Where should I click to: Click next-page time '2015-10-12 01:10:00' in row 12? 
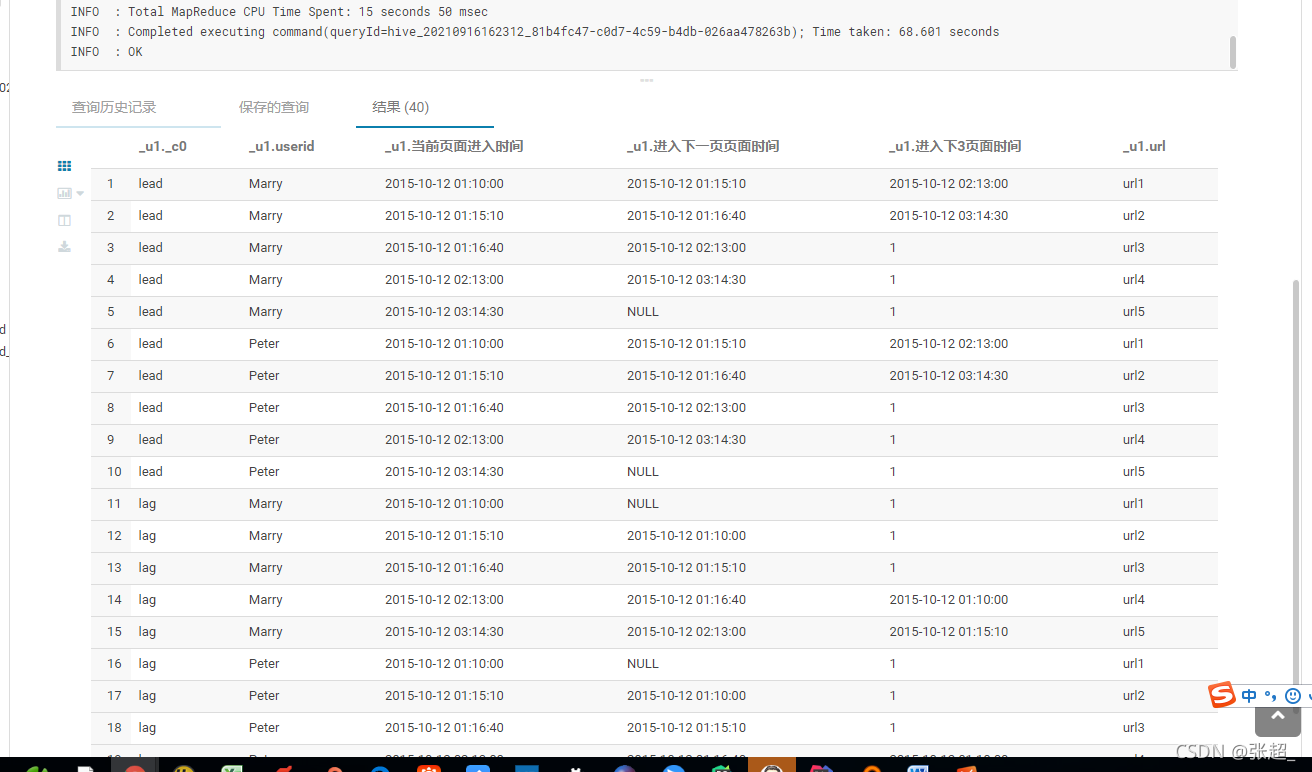[686, 536]
